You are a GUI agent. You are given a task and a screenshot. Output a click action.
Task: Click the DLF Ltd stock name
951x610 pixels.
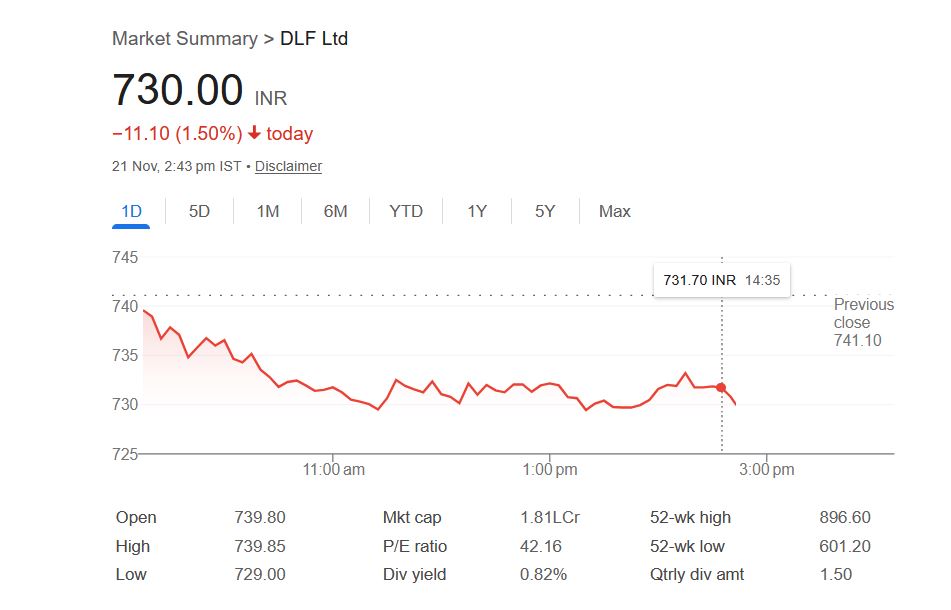314,39
